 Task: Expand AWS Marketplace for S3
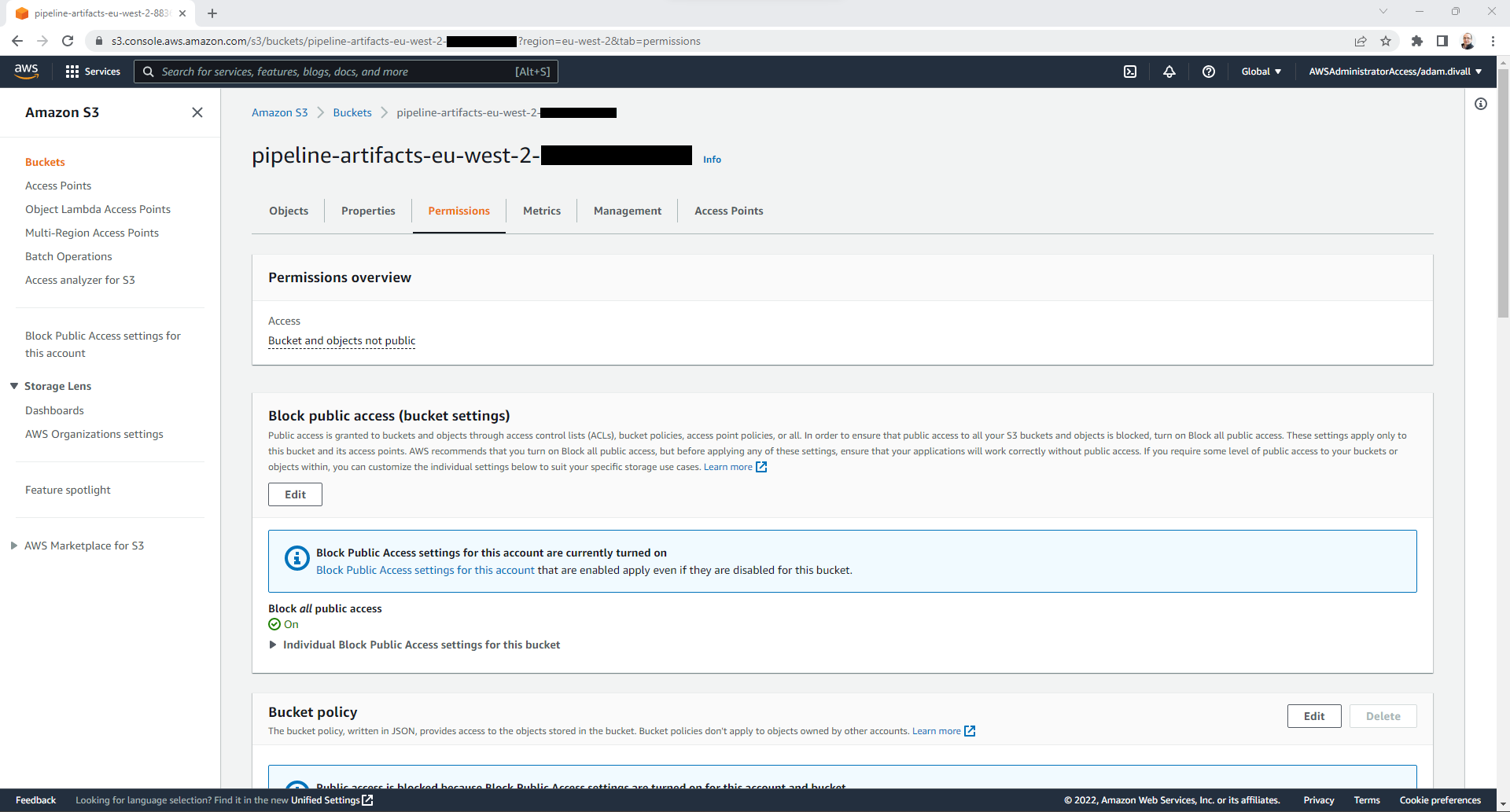point(14,546)
